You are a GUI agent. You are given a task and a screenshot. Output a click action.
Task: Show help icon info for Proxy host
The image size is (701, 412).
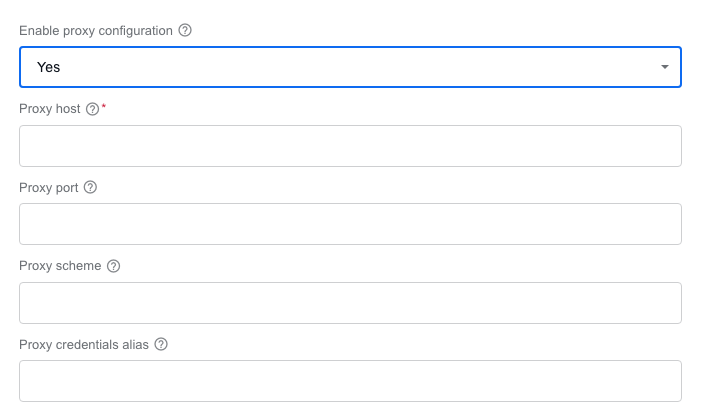(x=92, y=109)
